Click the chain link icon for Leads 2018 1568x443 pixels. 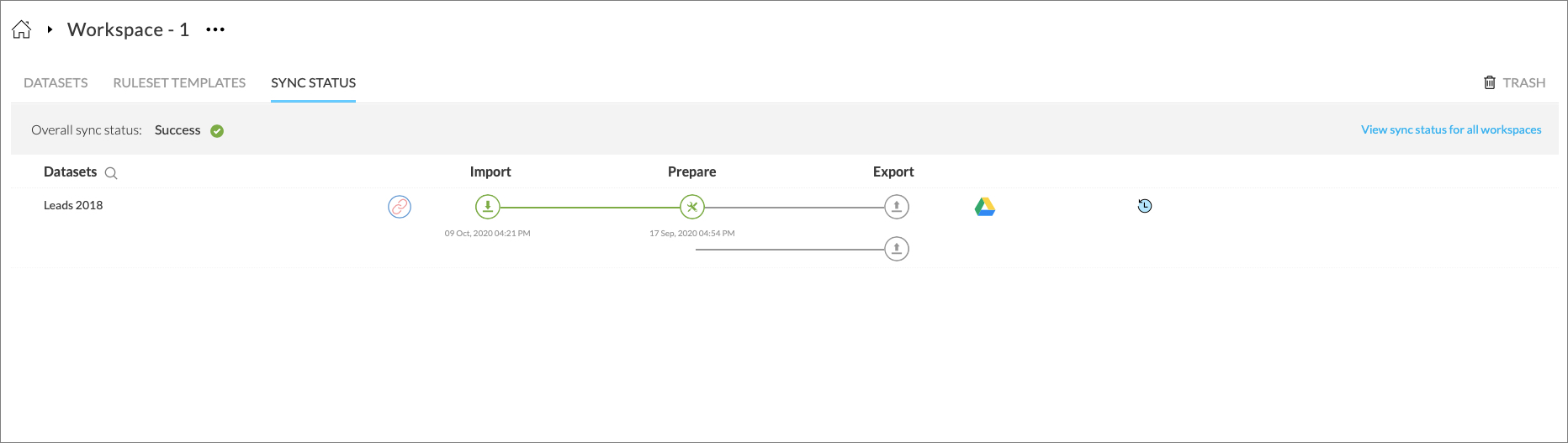(400, 207)
